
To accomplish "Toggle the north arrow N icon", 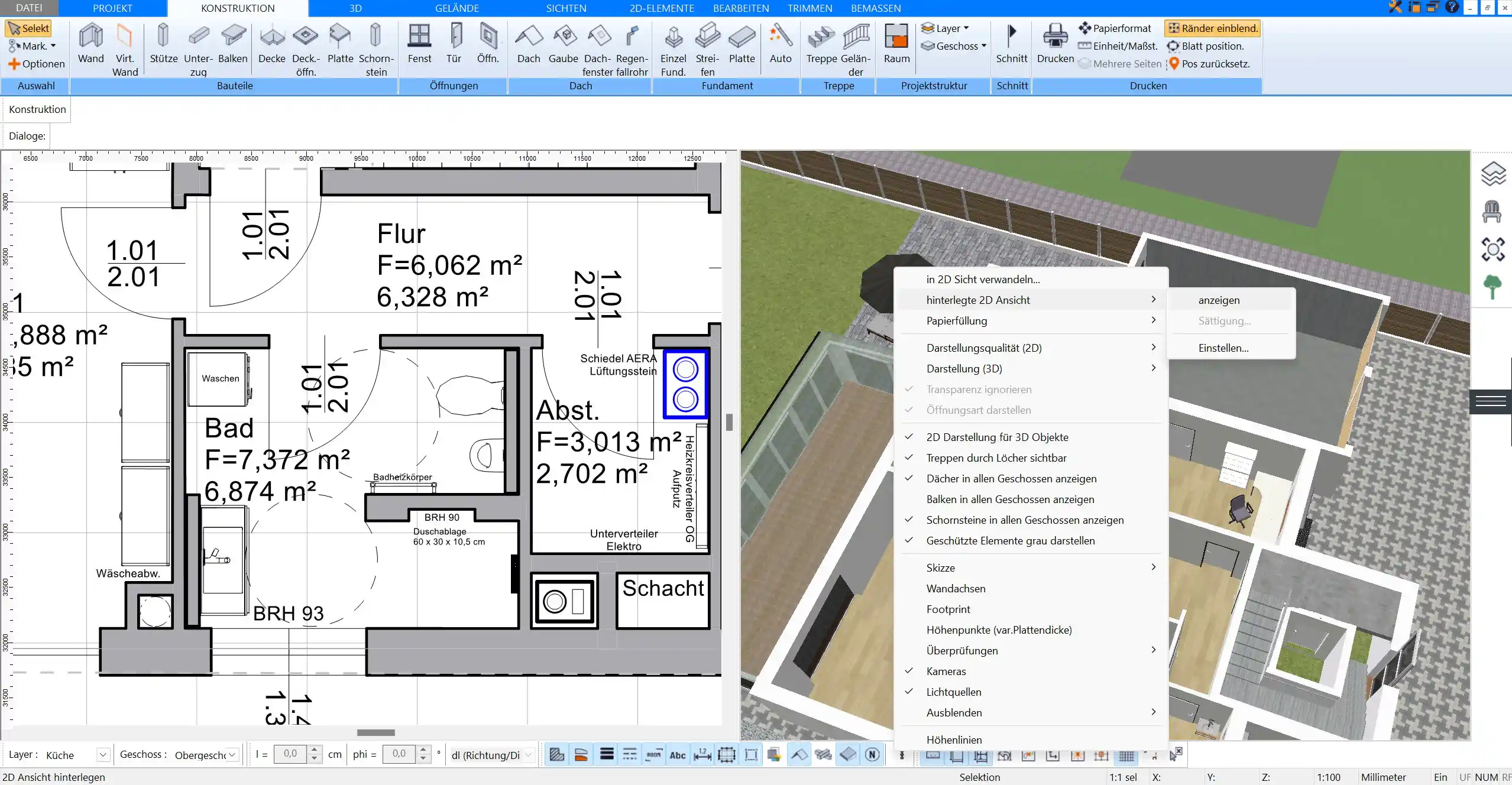I will click(x=872, y=755).
